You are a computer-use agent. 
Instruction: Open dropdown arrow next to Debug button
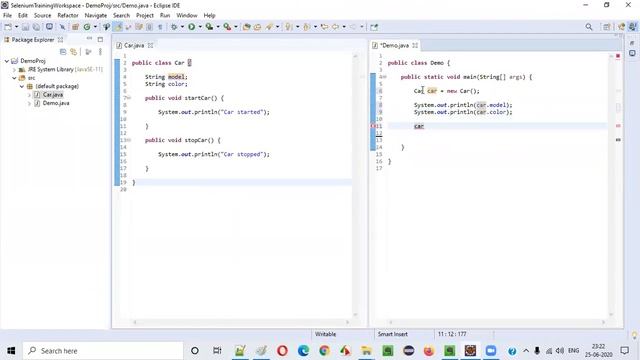182,27
